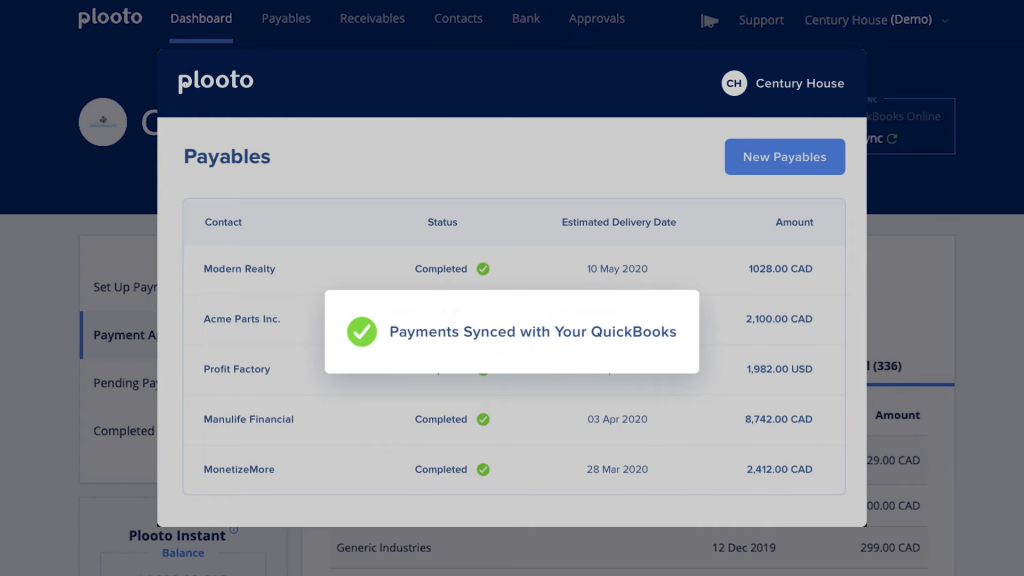Click the large green sync success checkmark
The height and width of the screenshot is (576, 1024).
[x=362, y=332]
